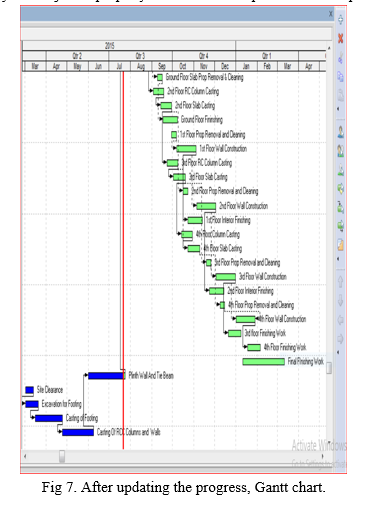Click the green Add activity icon
This screenshot has height=505, width=369.
pyautogui.click(x=340, y=20)
